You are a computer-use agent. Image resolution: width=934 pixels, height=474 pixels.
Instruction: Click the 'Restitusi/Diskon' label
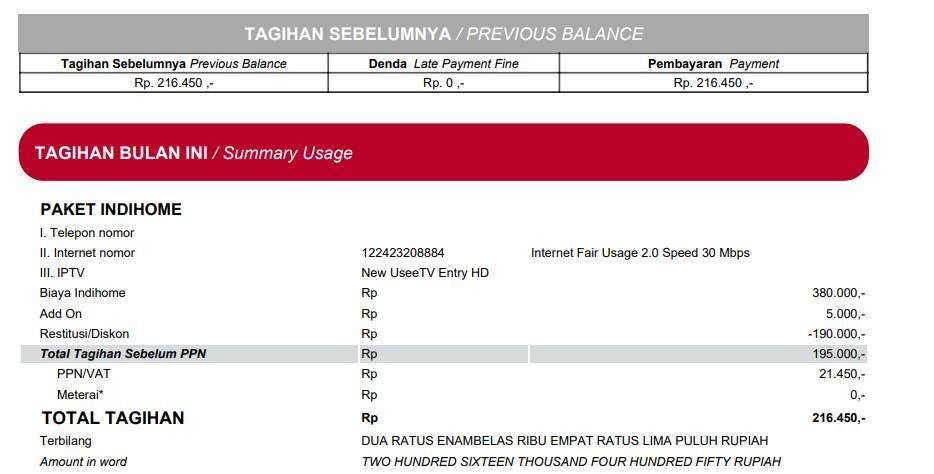[x=85, y=334]
